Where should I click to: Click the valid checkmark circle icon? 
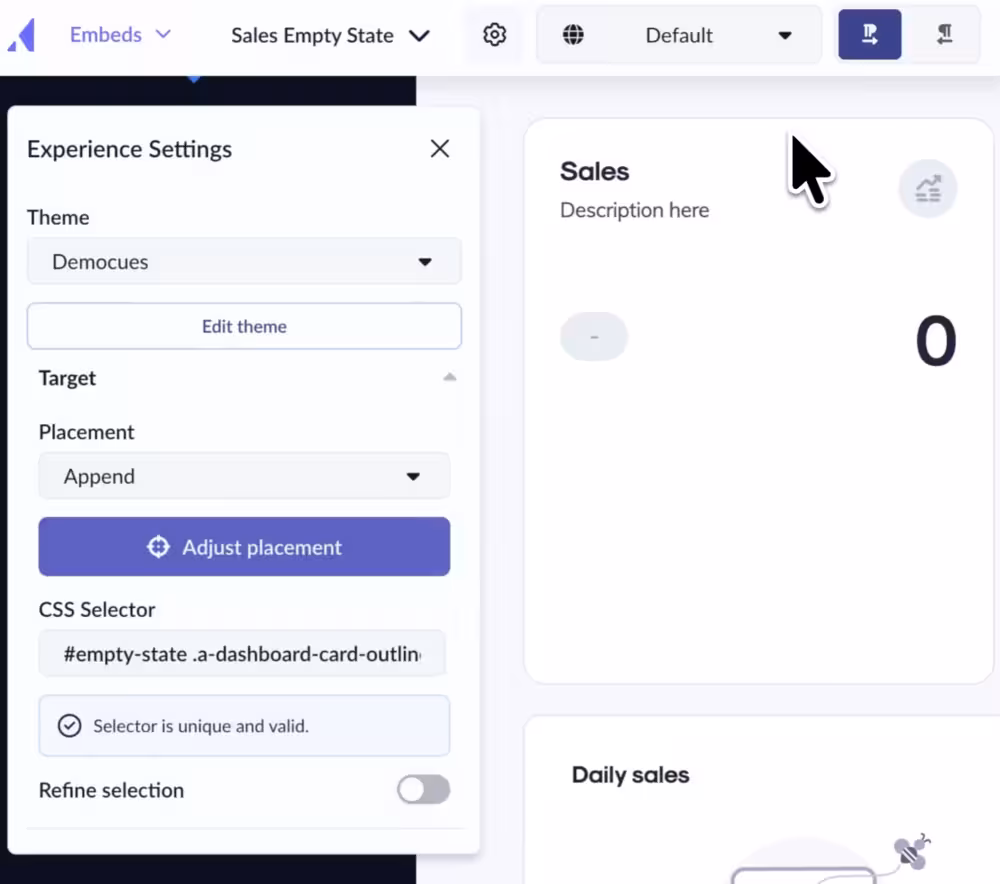[70, 726]
